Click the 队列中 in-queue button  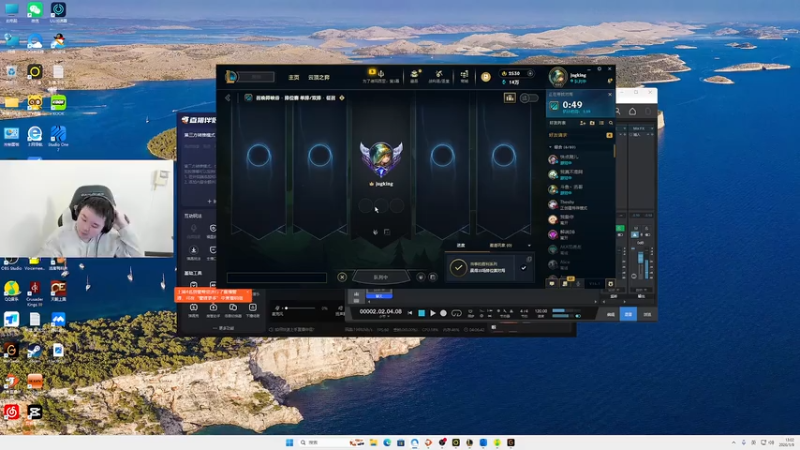(381, 277)
